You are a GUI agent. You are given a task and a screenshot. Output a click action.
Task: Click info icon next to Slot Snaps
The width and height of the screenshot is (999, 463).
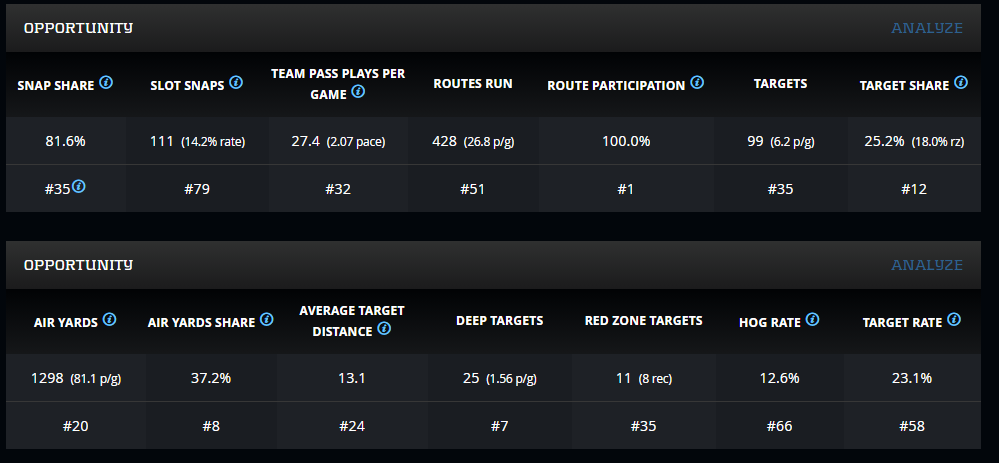[x=235, y=83]
